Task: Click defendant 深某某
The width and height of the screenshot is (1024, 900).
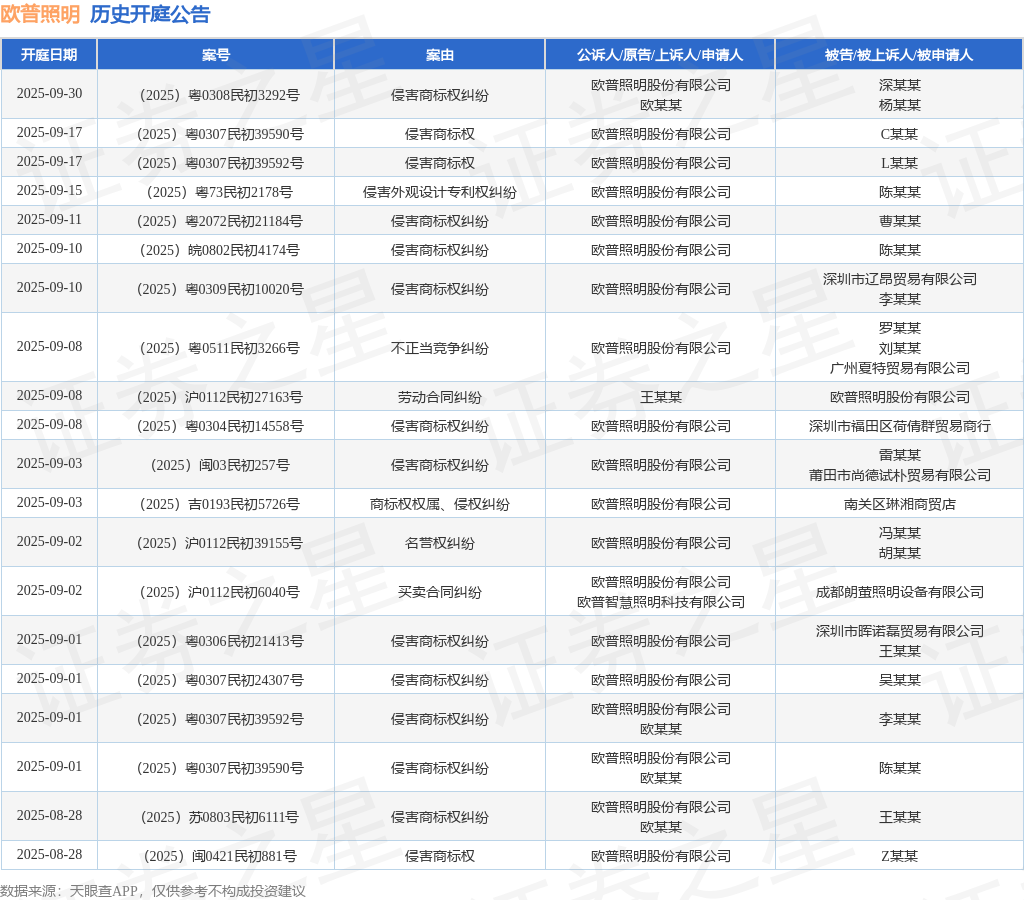Action: pyautogui.click(x=900, y=85)
